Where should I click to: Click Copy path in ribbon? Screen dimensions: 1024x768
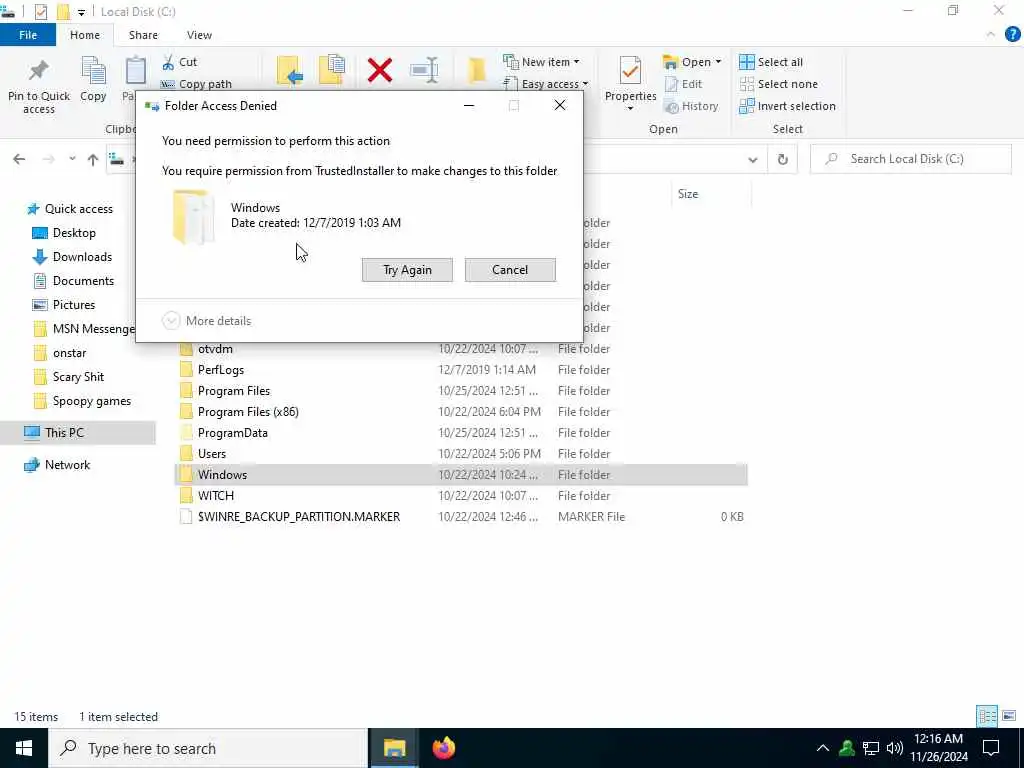(197, 84)
